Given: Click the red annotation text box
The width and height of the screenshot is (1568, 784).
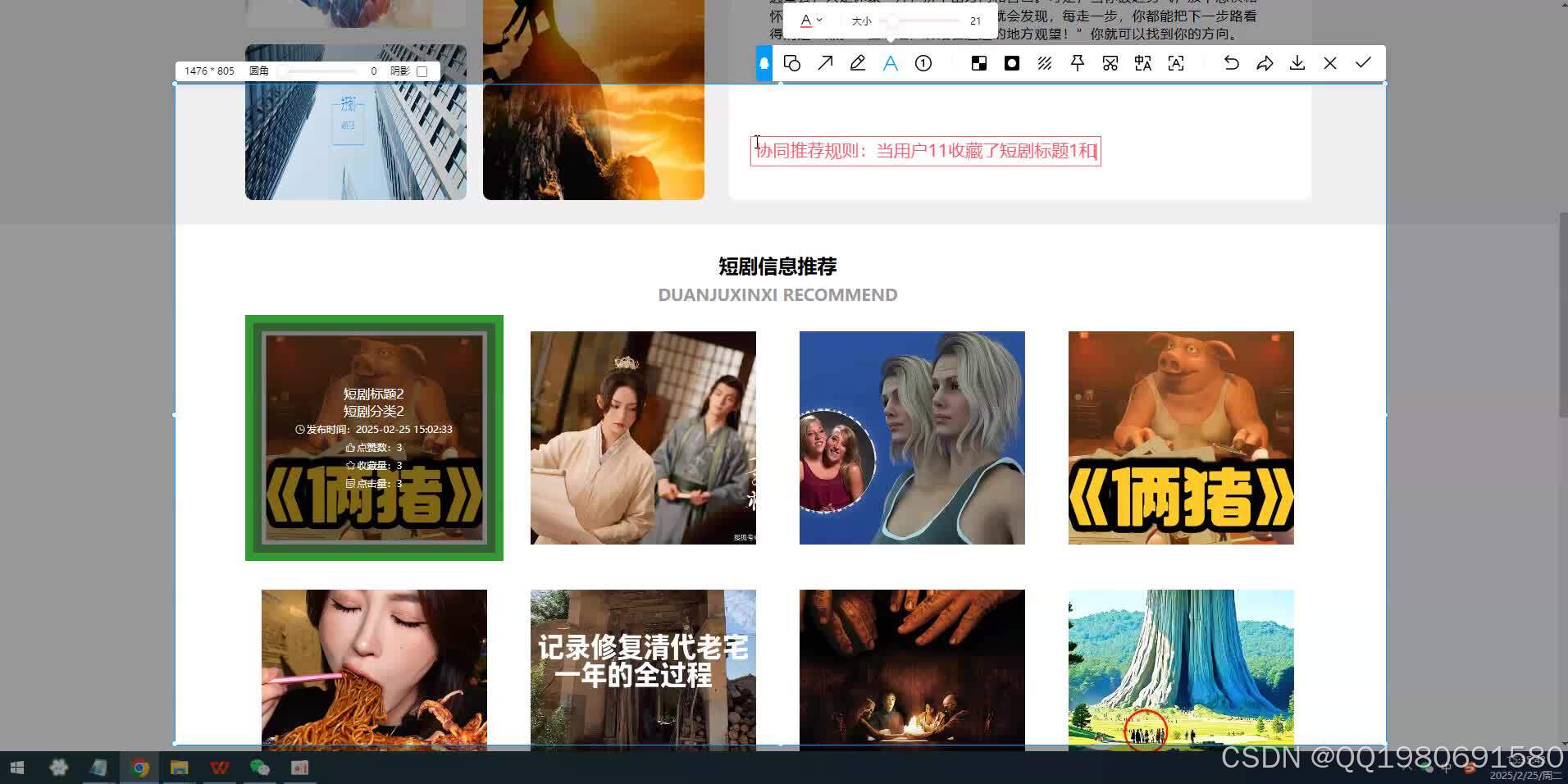Looking at the screenshot, I should 925,151.
